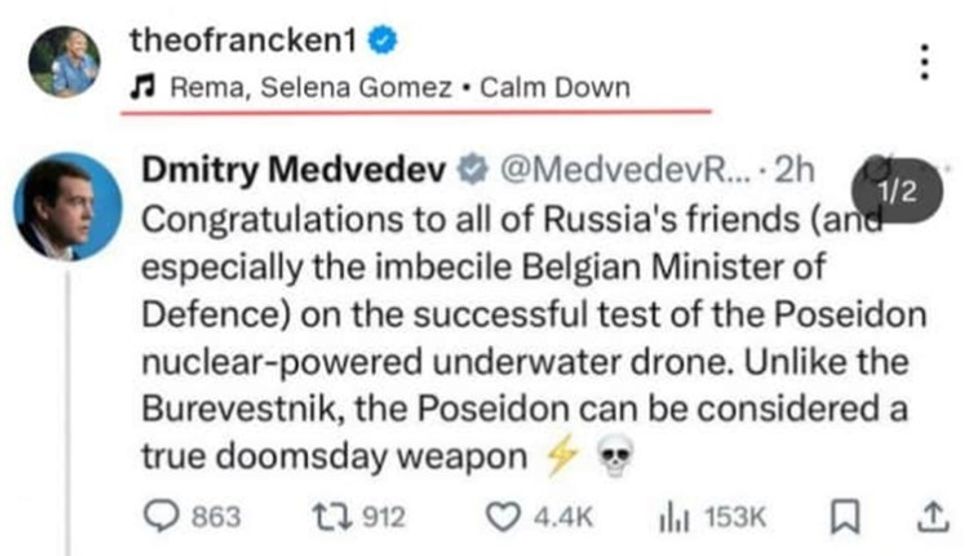This screenshot has width=980, height=556.
Task: Click the reply comment icon
Action: pos(160,516)
